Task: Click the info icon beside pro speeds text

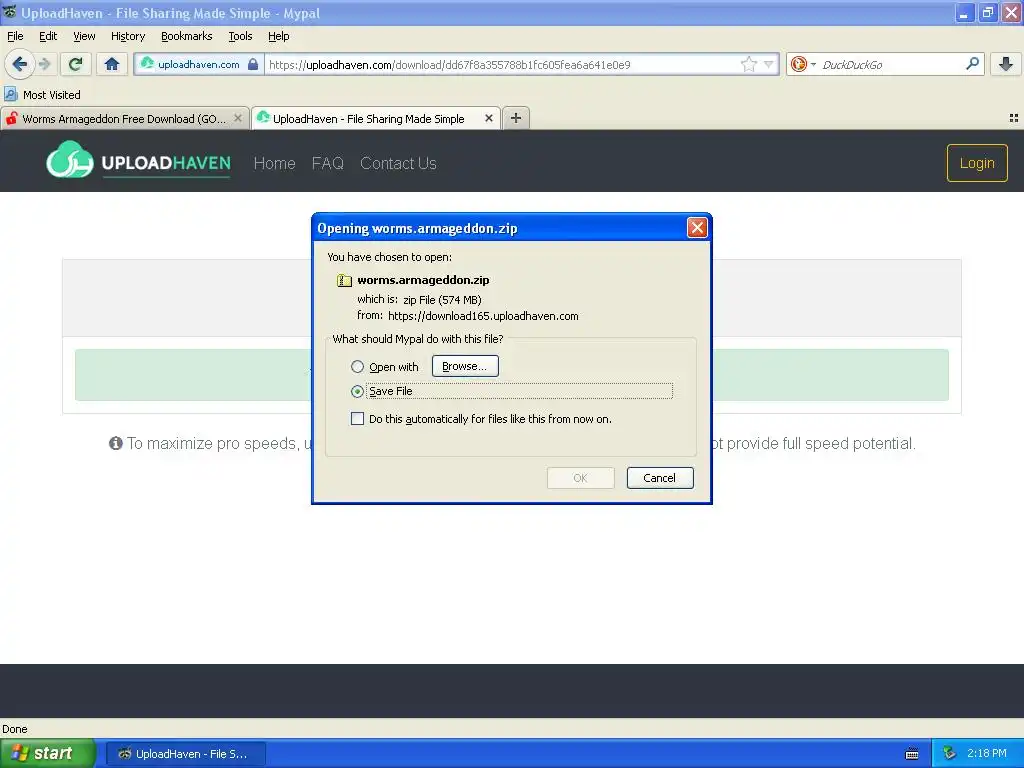Action: tap(116, 443)
